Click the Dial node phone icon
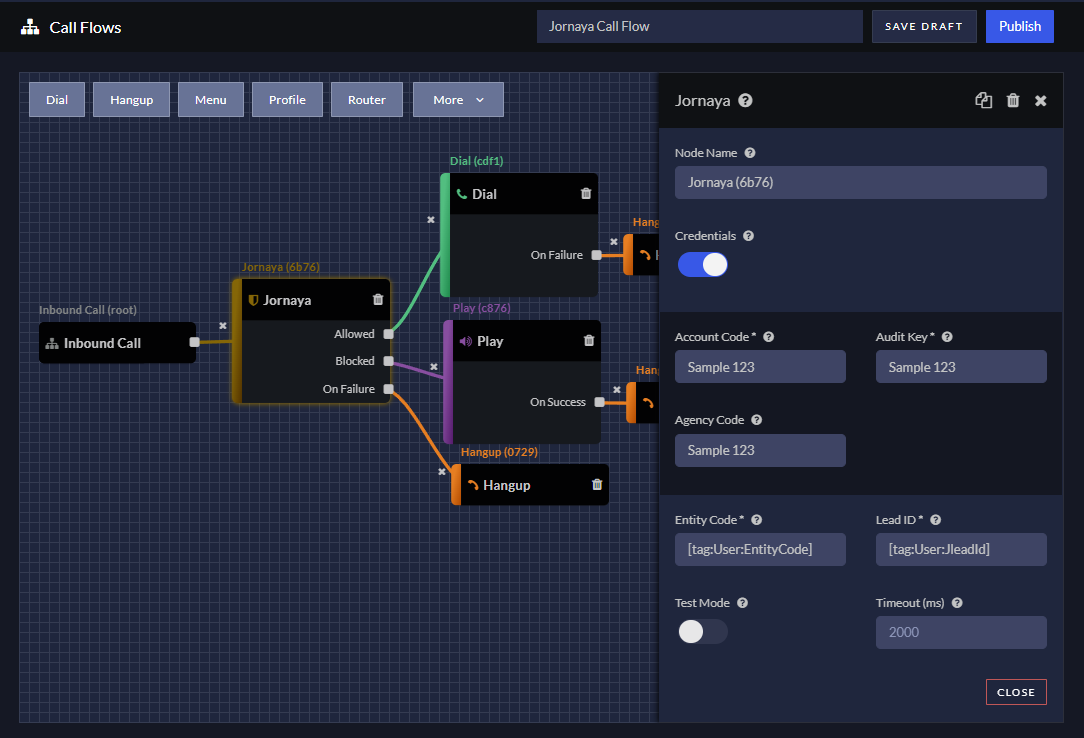Viewport: 1084px width, 738px height. pos(462,194)
